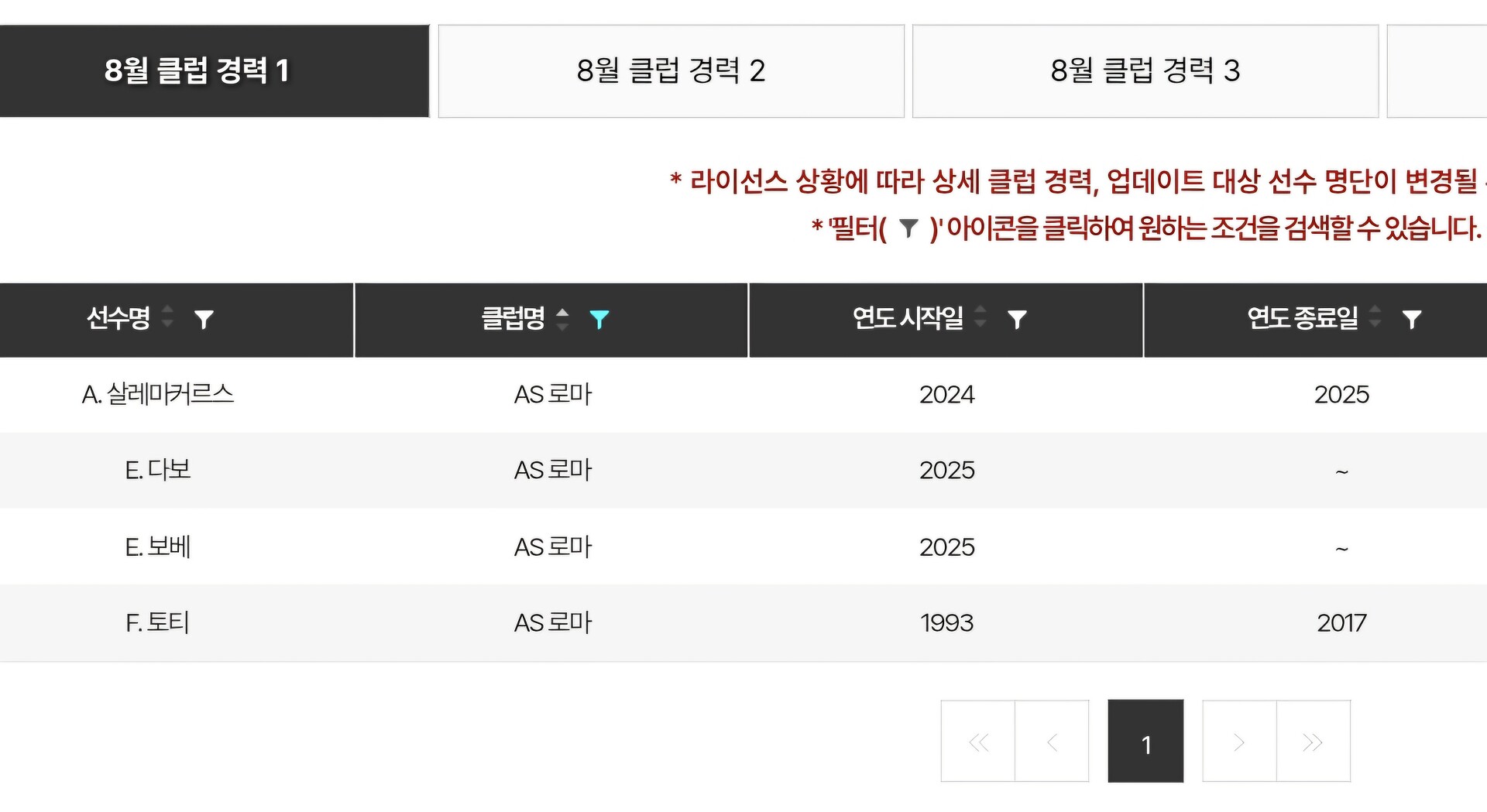Screen dimensions: 1487x812
Task: Toggle sort arrows on 연도 시작일 column
Action: point(980,317)
